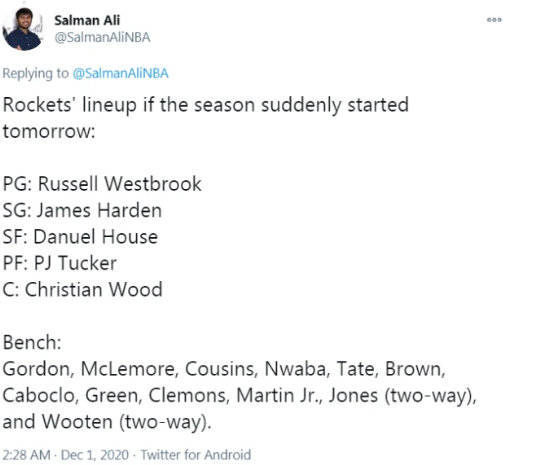Select the 'PG: Russell Westbrook' line
Viewport: 535px width, 465px height.
tap(102, 184)
